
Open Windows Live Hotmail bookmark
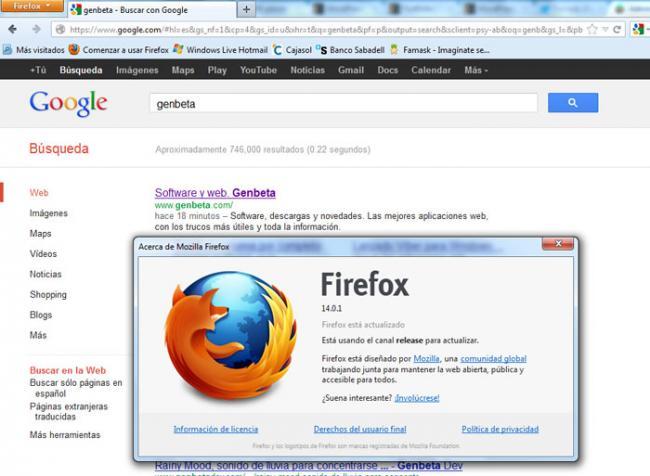[221, 50]
